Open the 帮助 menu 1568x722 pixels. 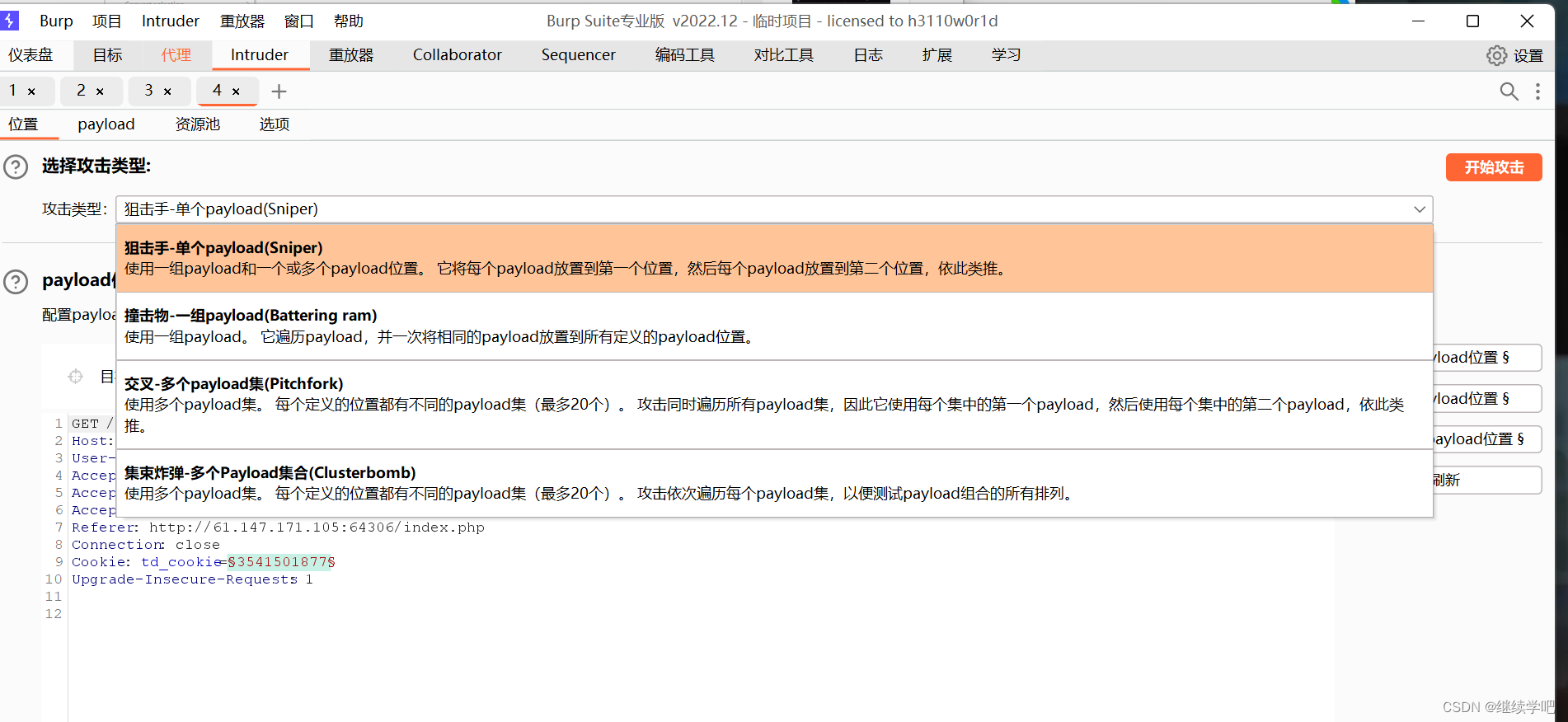pyautogui.click(x=349, y=21)
